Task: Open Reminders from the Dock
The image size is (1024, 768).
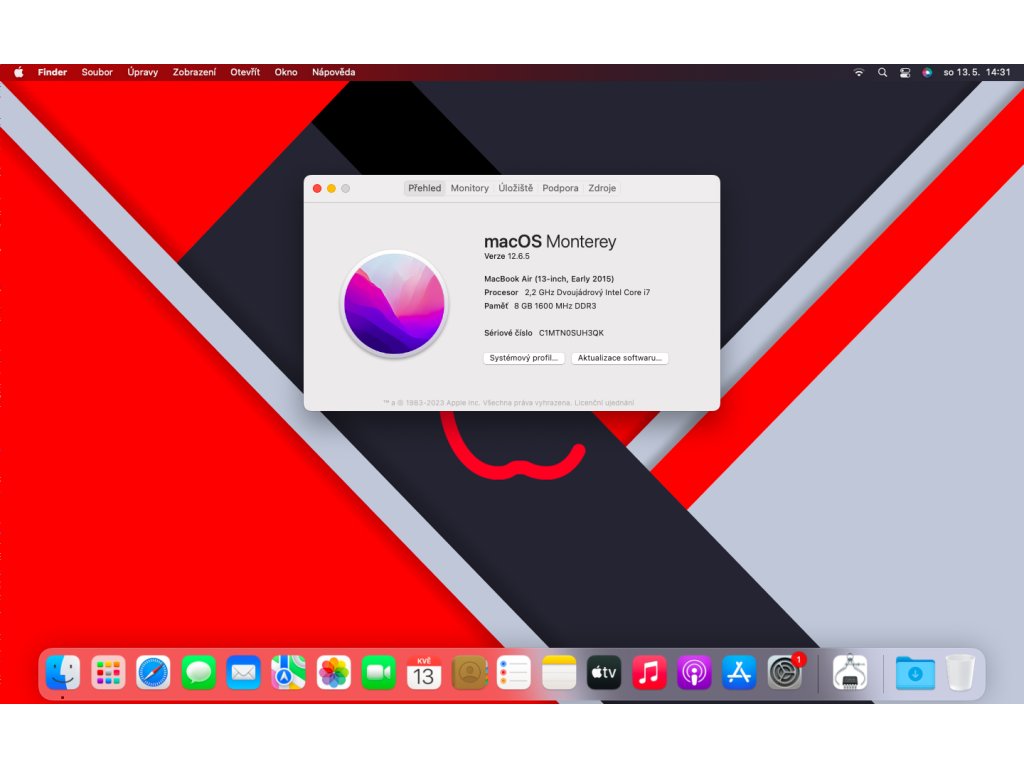Action: (514, 673)
